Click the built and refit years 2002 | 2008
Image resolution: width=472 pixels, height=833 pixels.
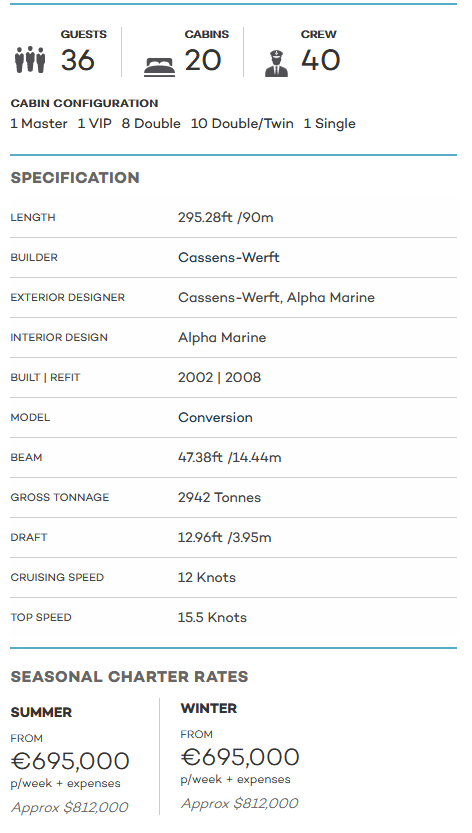(220, 378)
